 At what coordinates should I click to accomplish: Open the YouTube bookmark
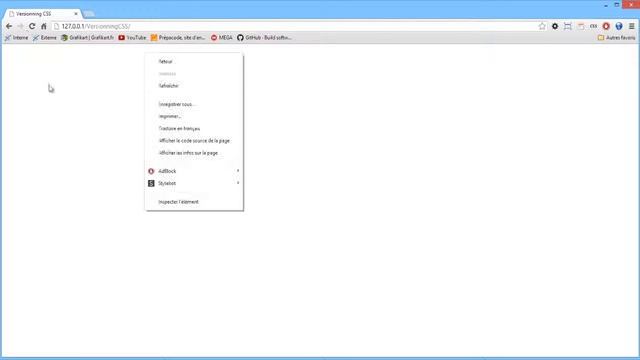132,38
